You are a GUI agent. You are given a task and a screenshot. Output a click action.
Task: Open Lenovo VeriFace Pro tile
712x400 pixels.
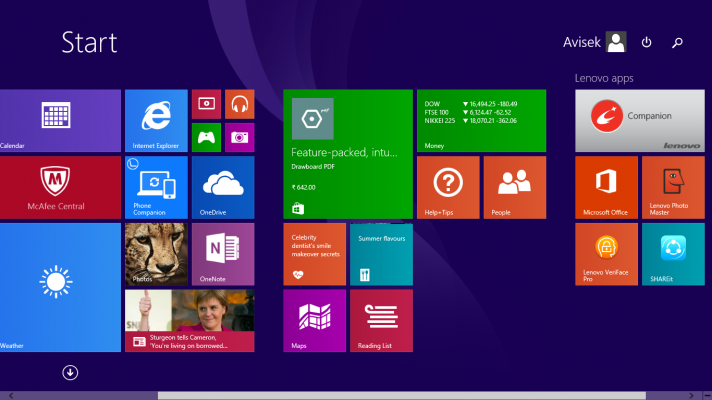[x=606, y=254]
